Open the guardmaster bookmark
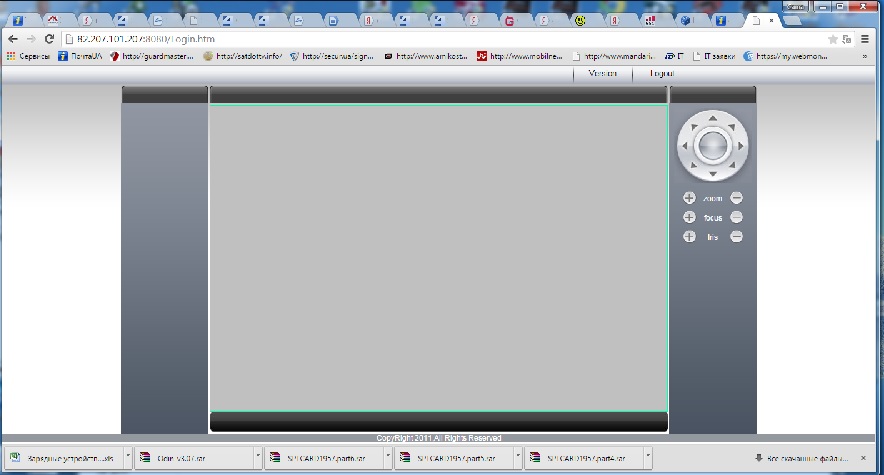 (x=152, y=56)
